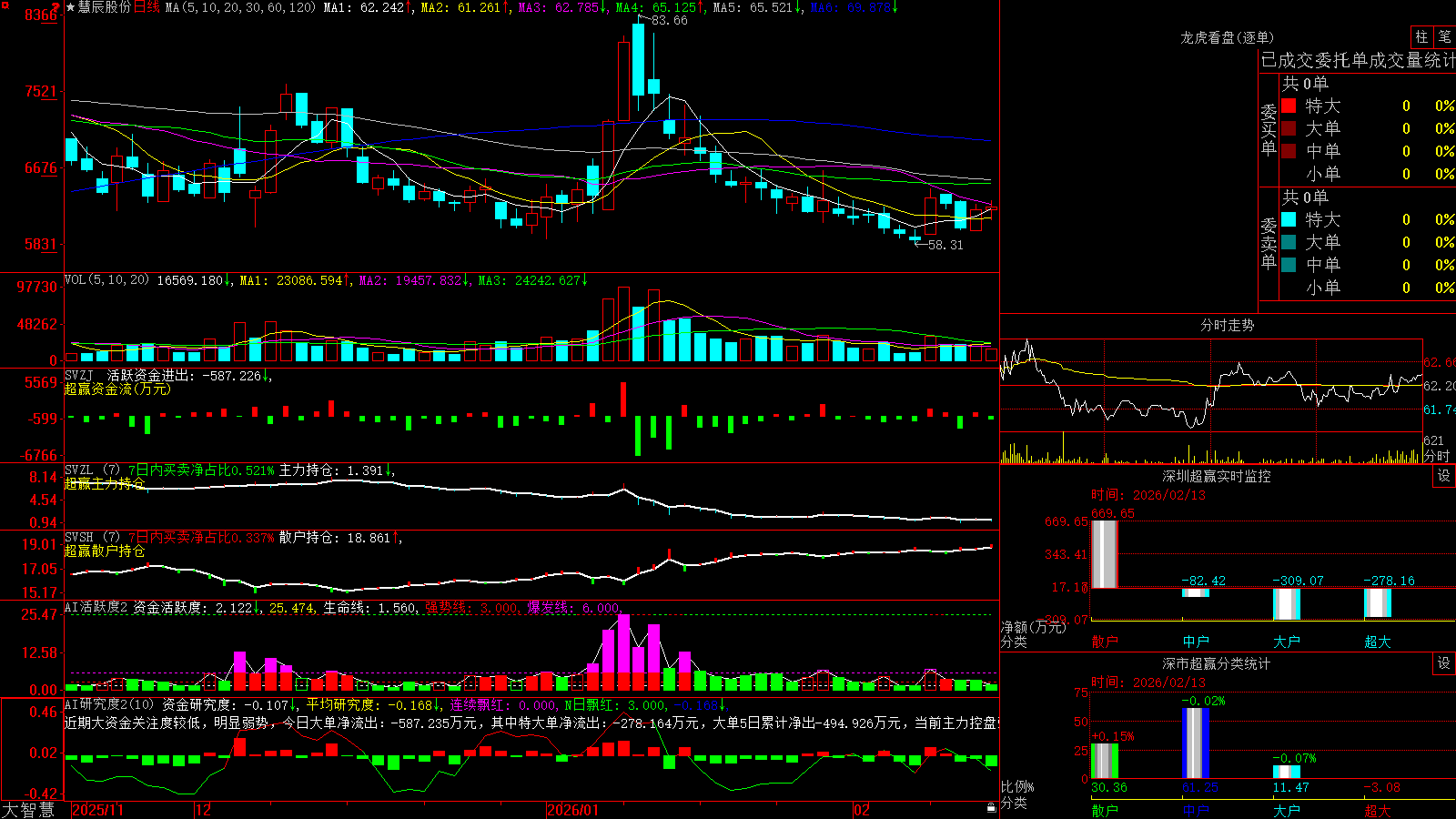Click the MA1: 62.242 value
This screenshot has width=1456, height=819.
coord(368,7)
